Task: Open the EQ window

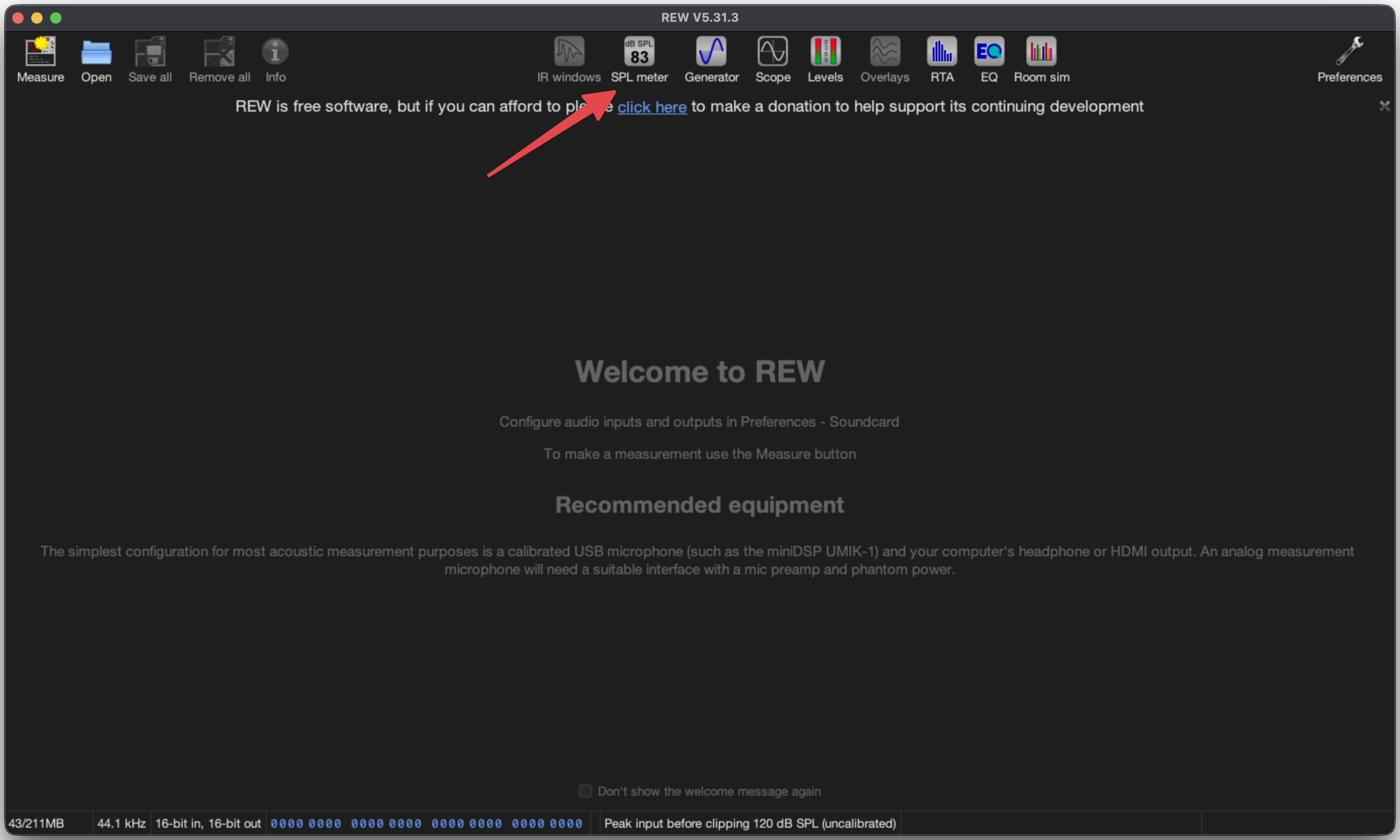Action: (989, 60)
